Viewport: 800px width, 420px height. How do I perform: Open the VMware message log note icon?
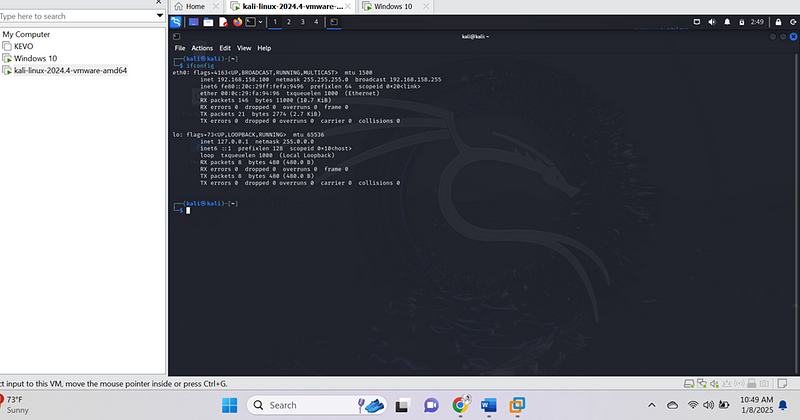pyautogui.click(x=782, y=383)
